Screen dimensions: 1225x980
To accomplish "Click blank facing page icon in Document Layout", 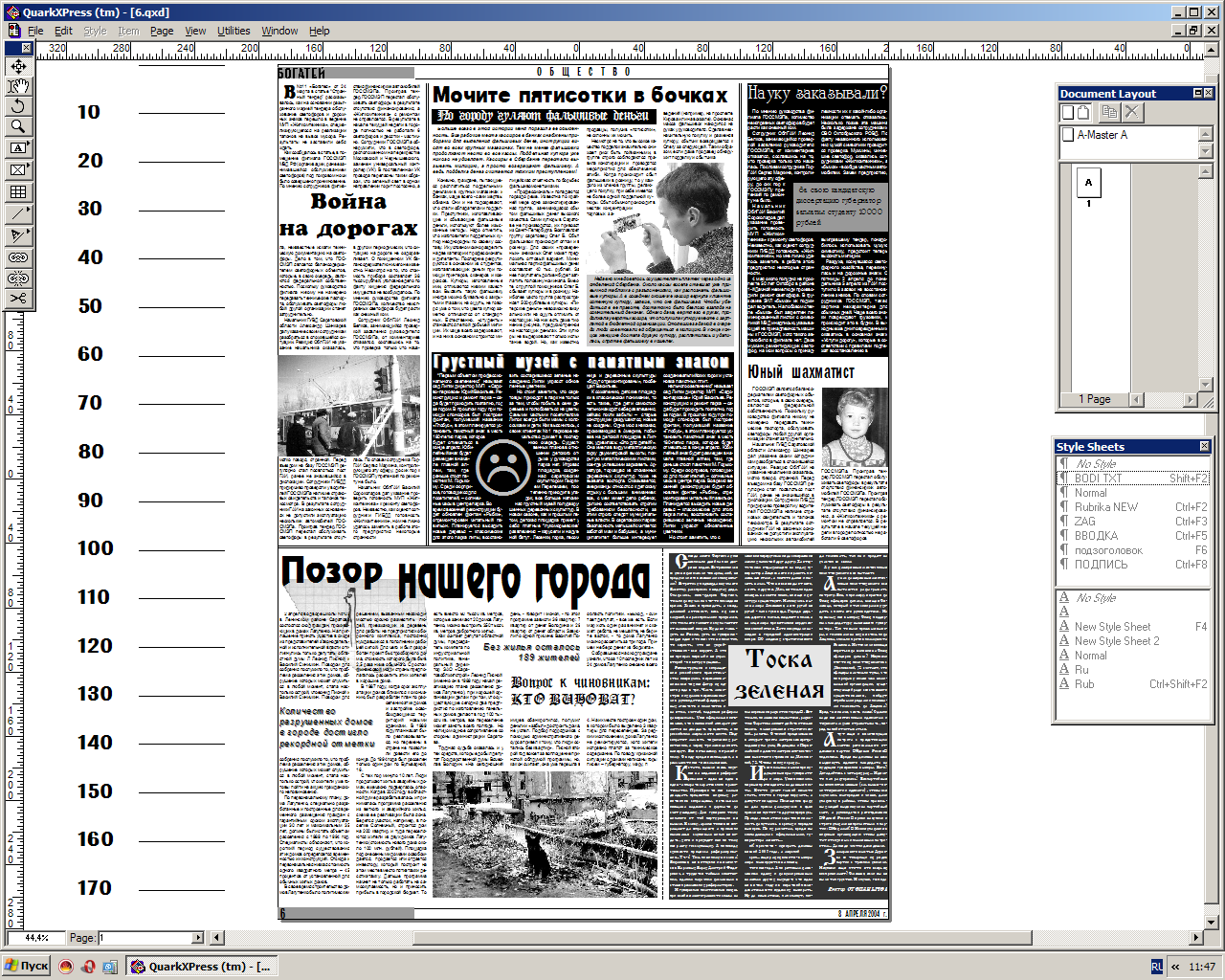I will pos(1083,112).
